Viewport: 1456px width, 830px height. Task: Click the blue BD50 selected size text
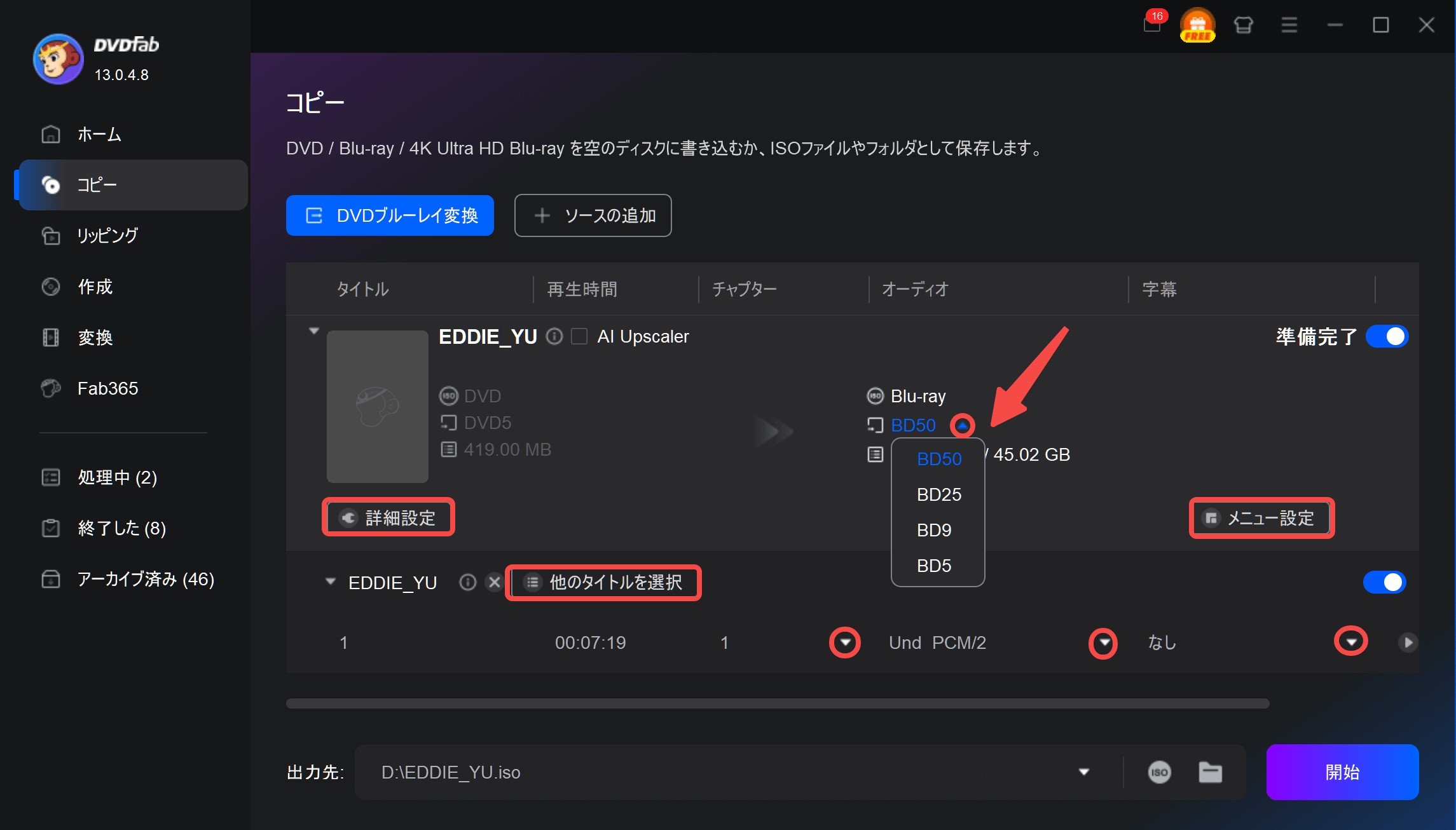point(913,425)
